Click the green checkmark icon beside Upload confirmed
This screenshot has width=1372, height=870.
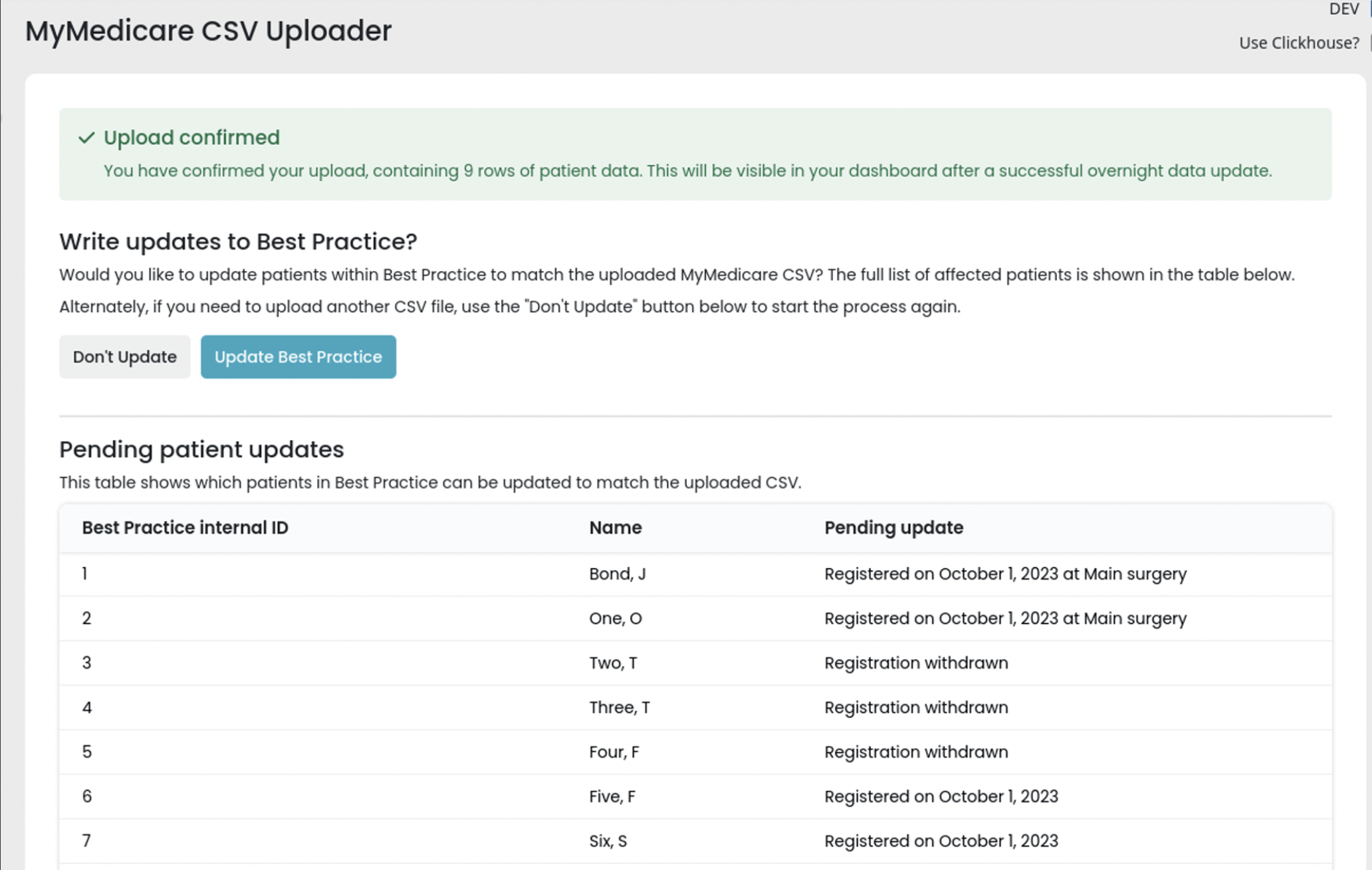coord(86,138)
